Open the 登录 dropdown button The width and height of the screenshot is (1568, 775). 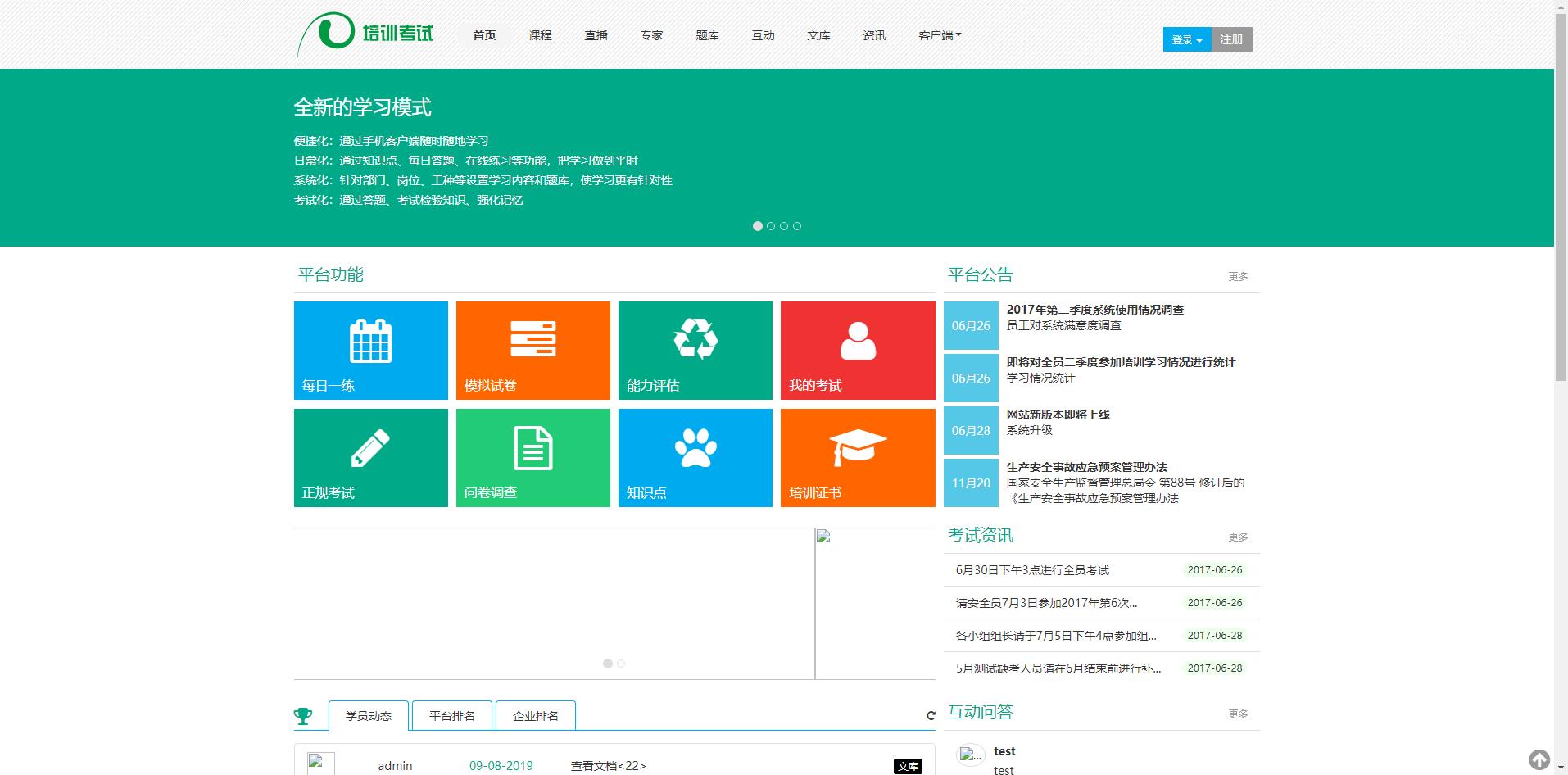1187,39
